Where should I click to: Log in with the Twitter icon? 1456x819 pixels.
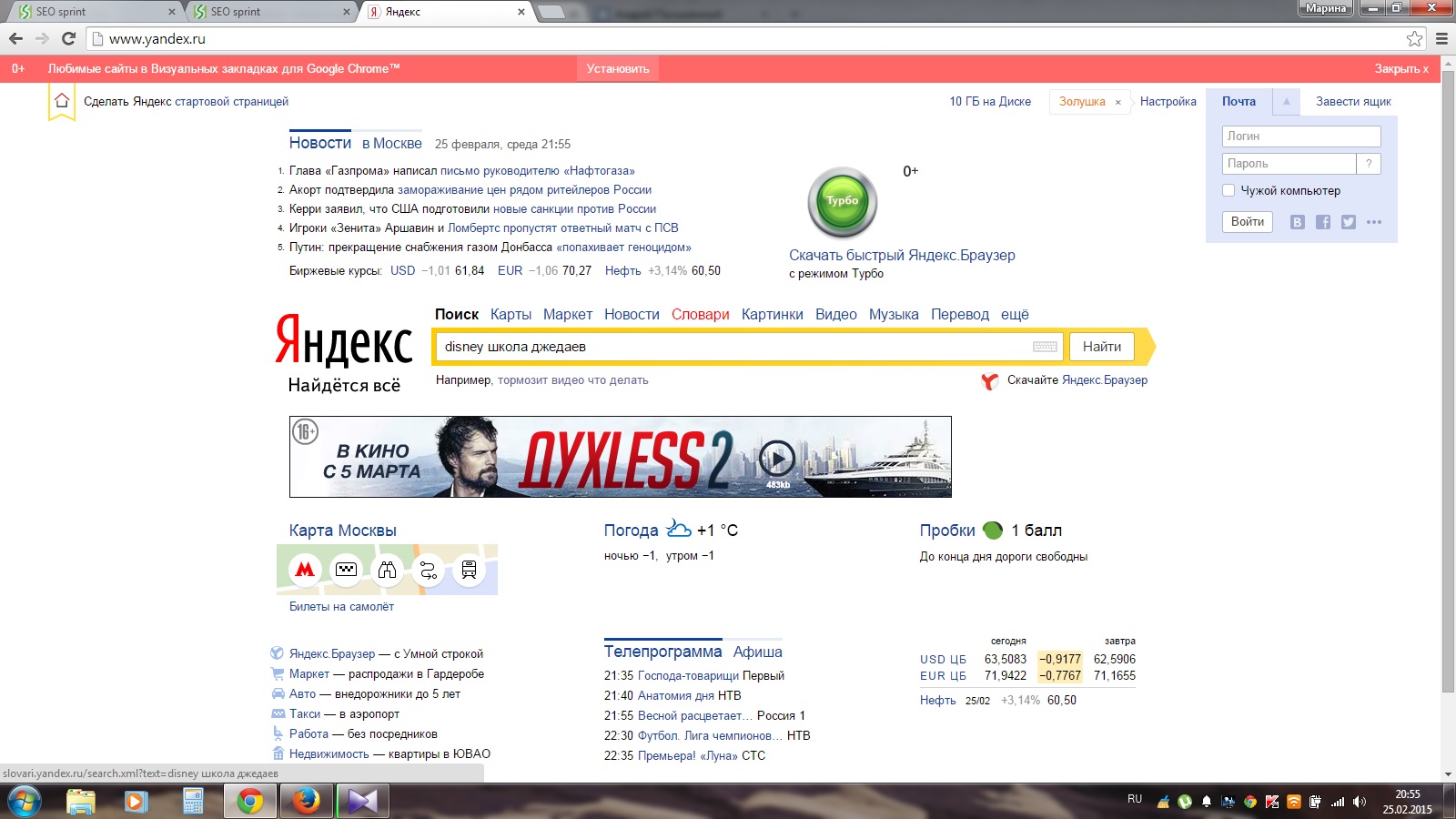coord(1349,222)
